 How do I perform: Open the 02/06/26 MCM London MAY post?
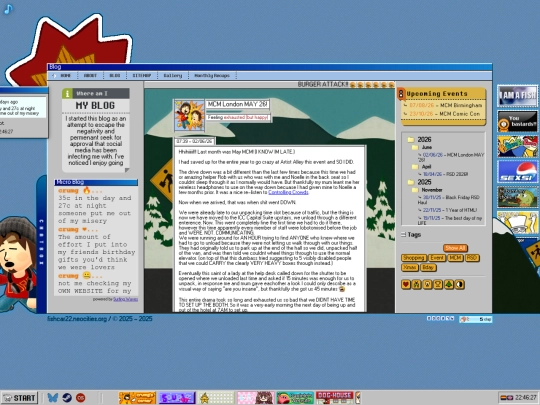coord(451,157)
